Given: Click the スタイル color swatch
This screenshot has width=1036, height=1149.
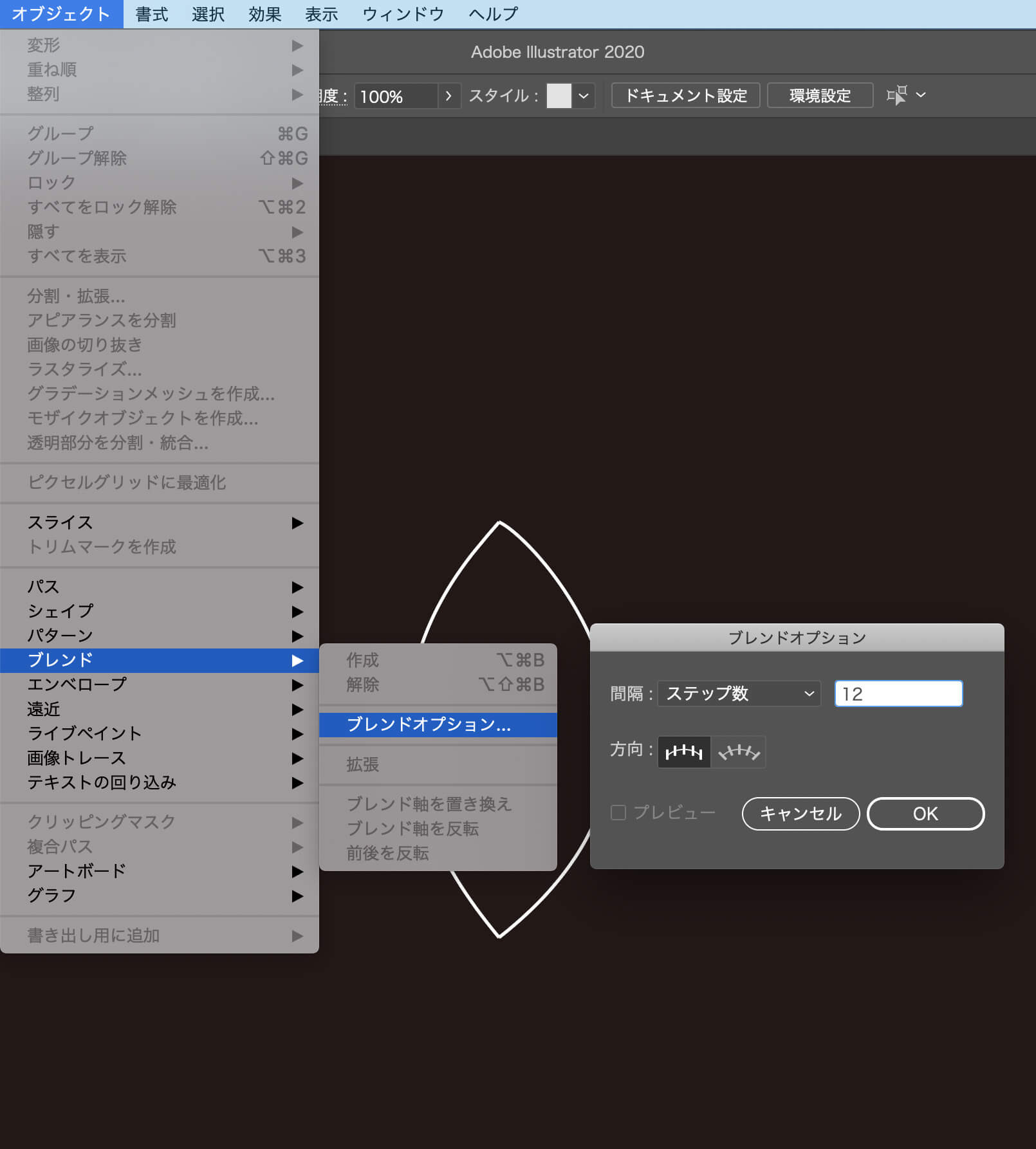Looking at the screenshot, I should pos(559,96).
